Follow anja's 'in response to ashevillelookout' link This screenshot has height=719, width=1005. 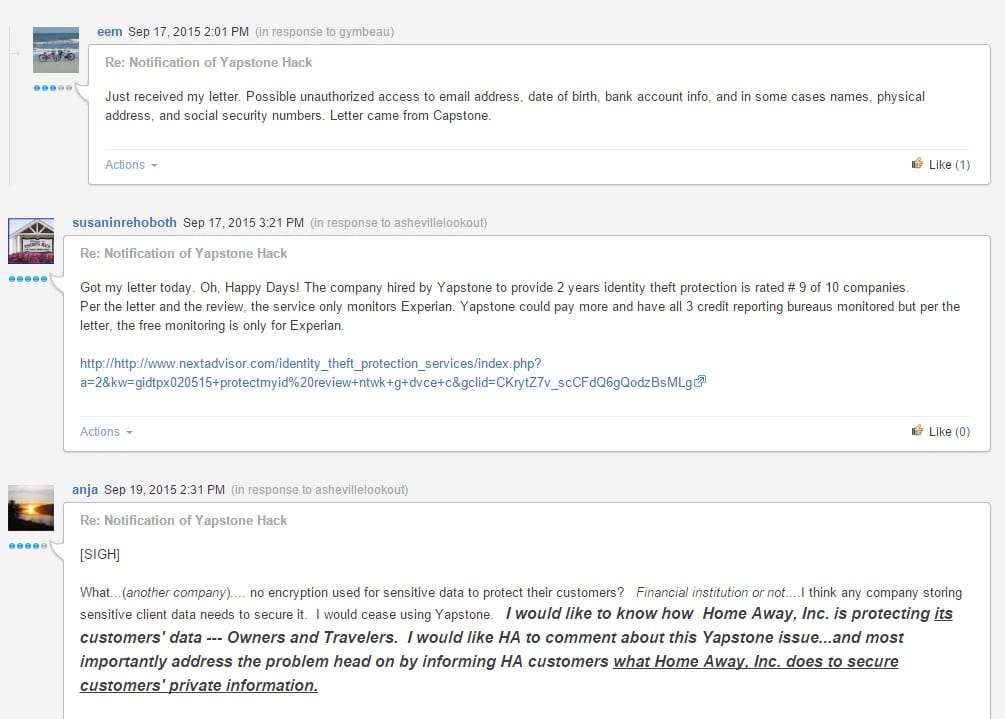[320, 490]
